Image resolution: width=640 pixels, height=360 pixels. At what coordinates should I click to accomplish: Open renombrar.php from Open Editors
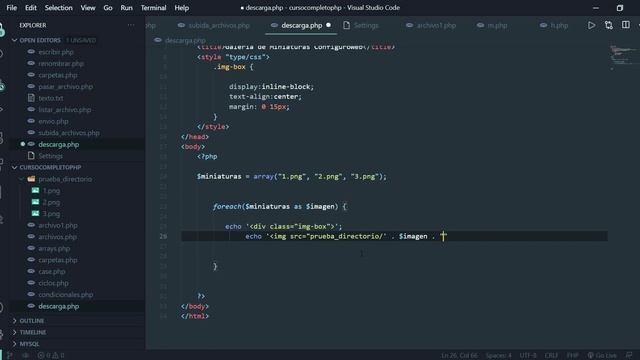pyautogui.click(x=61, y=64)
